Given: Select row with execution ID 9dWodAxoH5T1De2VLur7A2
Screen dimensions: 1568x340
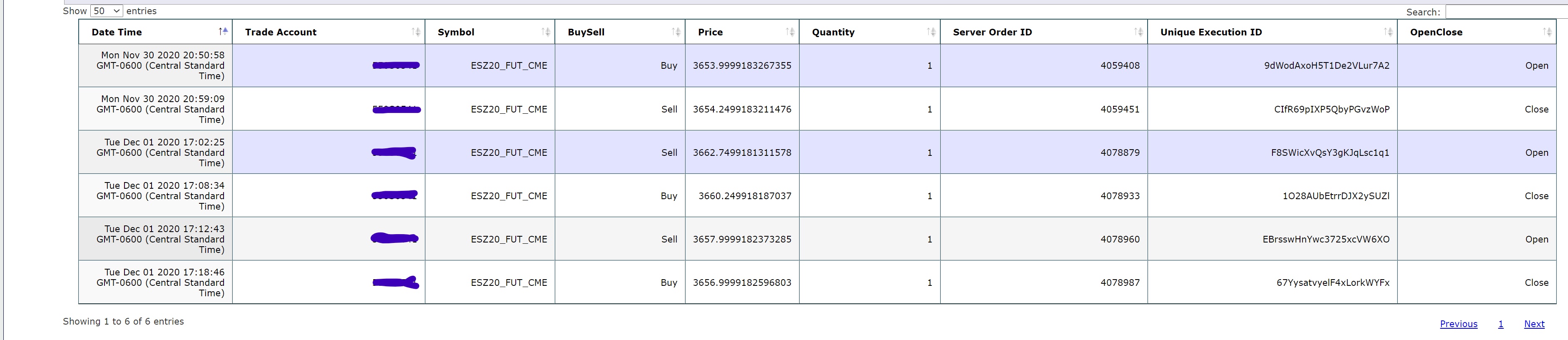Looking at the screenshot, I should (x=1326, y=65).
